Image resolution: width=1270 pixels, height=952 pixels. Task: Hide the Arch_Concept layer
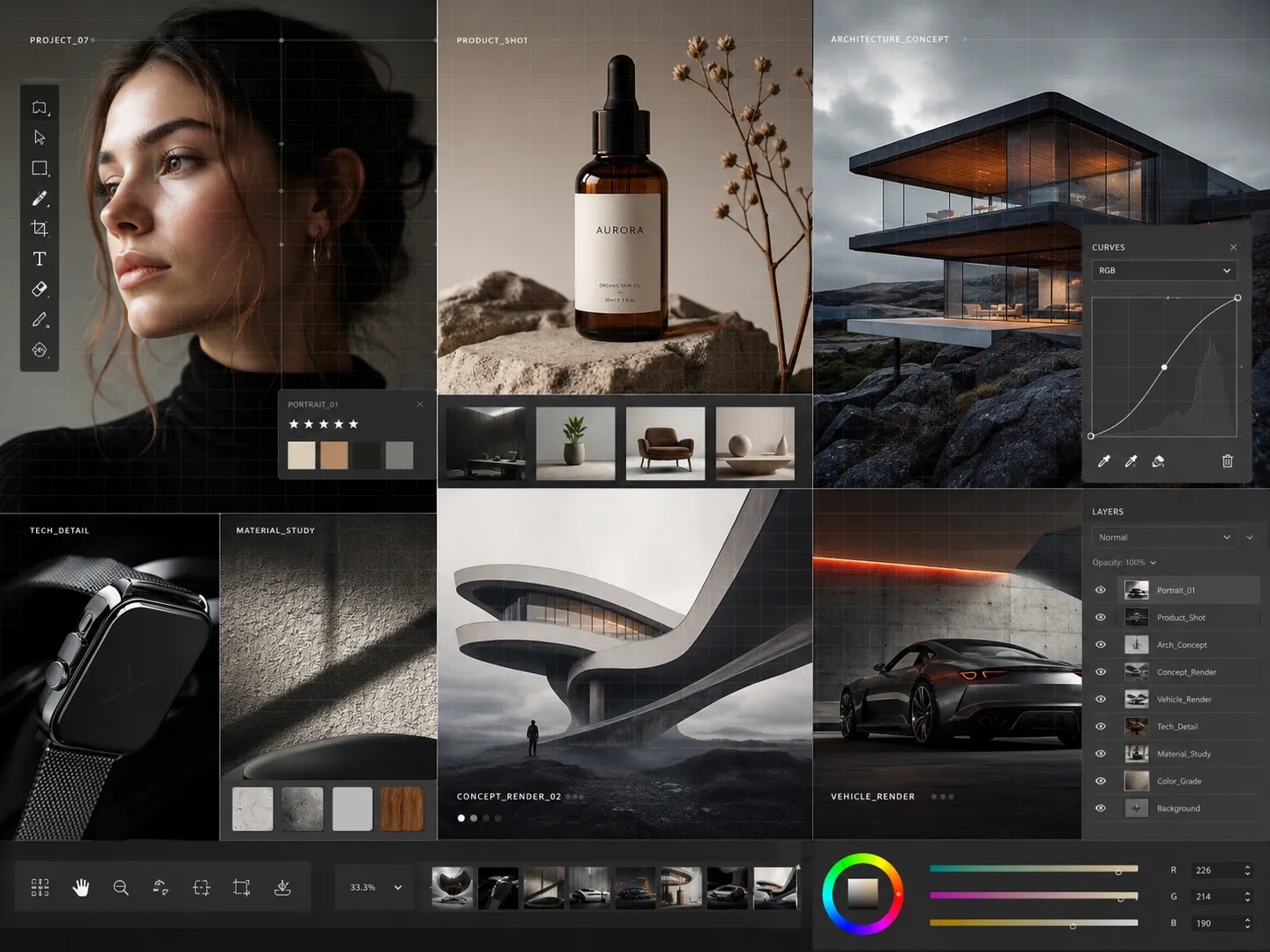(x=1100, y=644)
